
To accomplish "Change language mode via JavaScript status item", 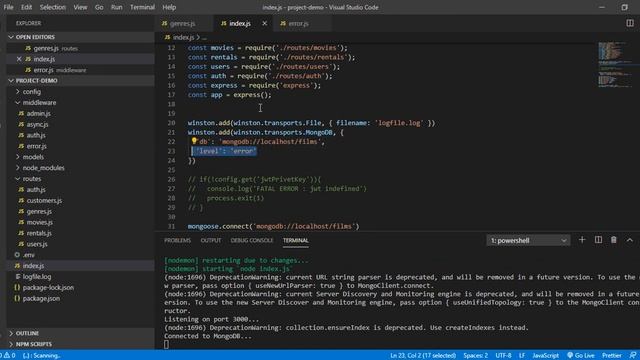I will [x=545, y=356].
